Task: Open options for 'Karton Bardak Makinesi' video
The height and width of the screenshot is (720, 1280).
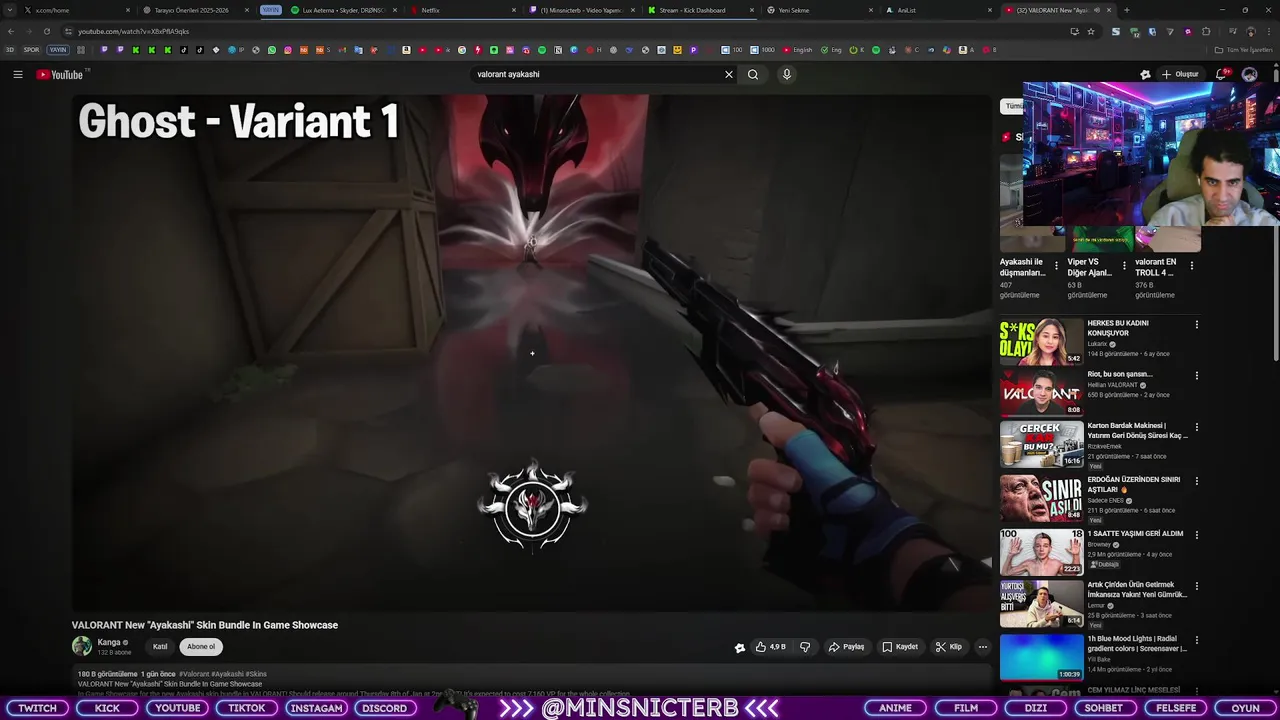Action: 1196,427
